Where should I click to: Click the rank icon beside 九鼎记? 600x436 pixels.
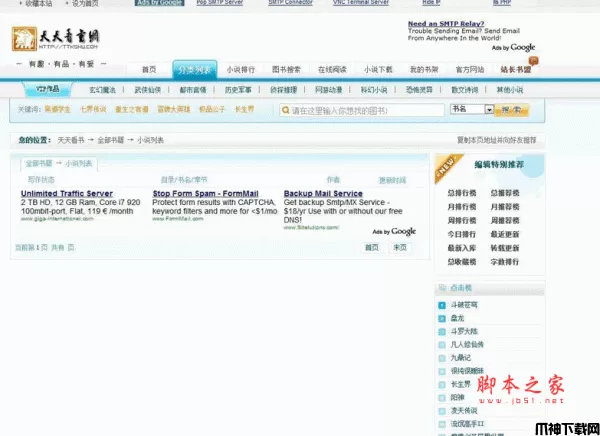442,357
